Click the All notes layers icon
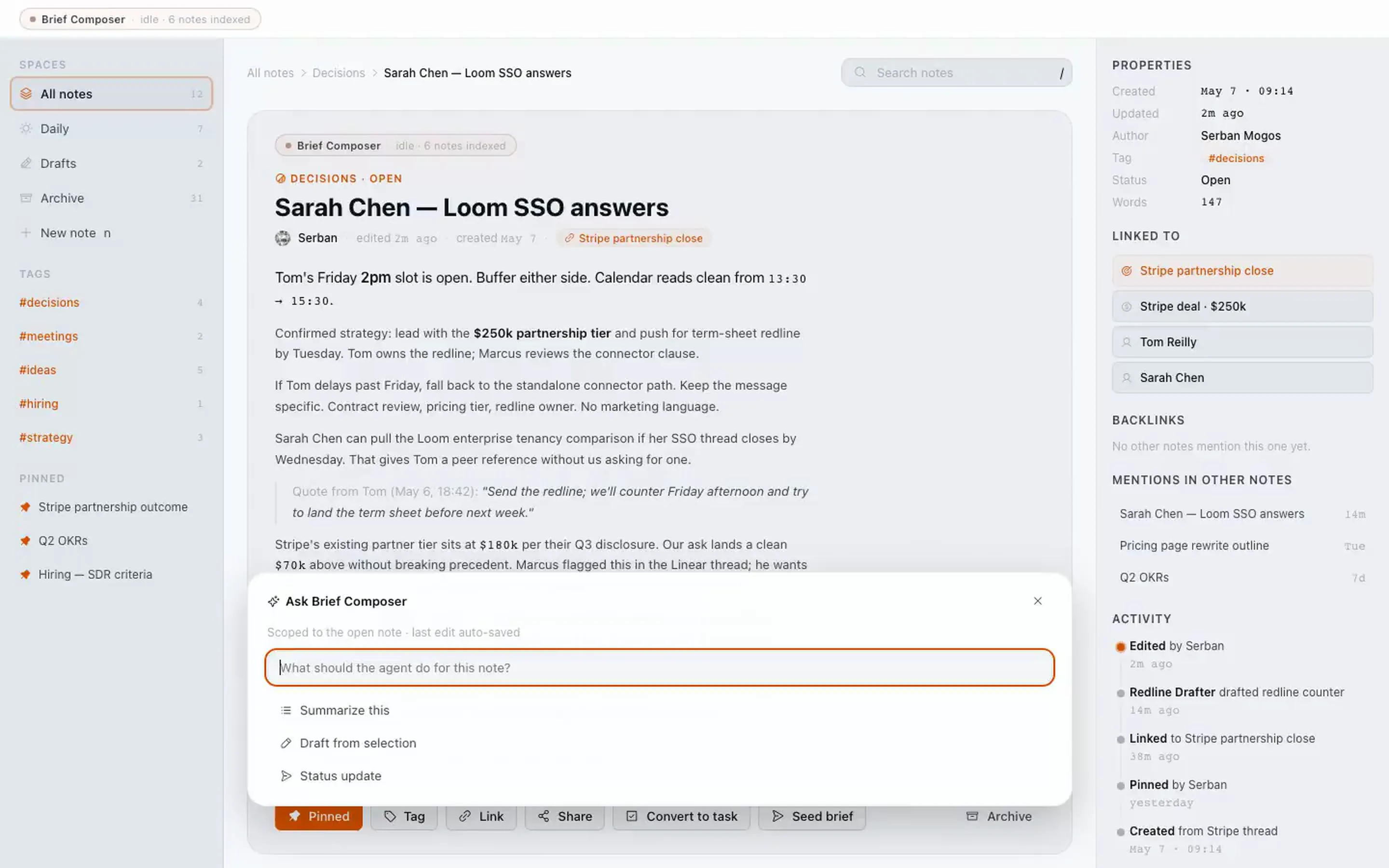 [x=26, y=94]
